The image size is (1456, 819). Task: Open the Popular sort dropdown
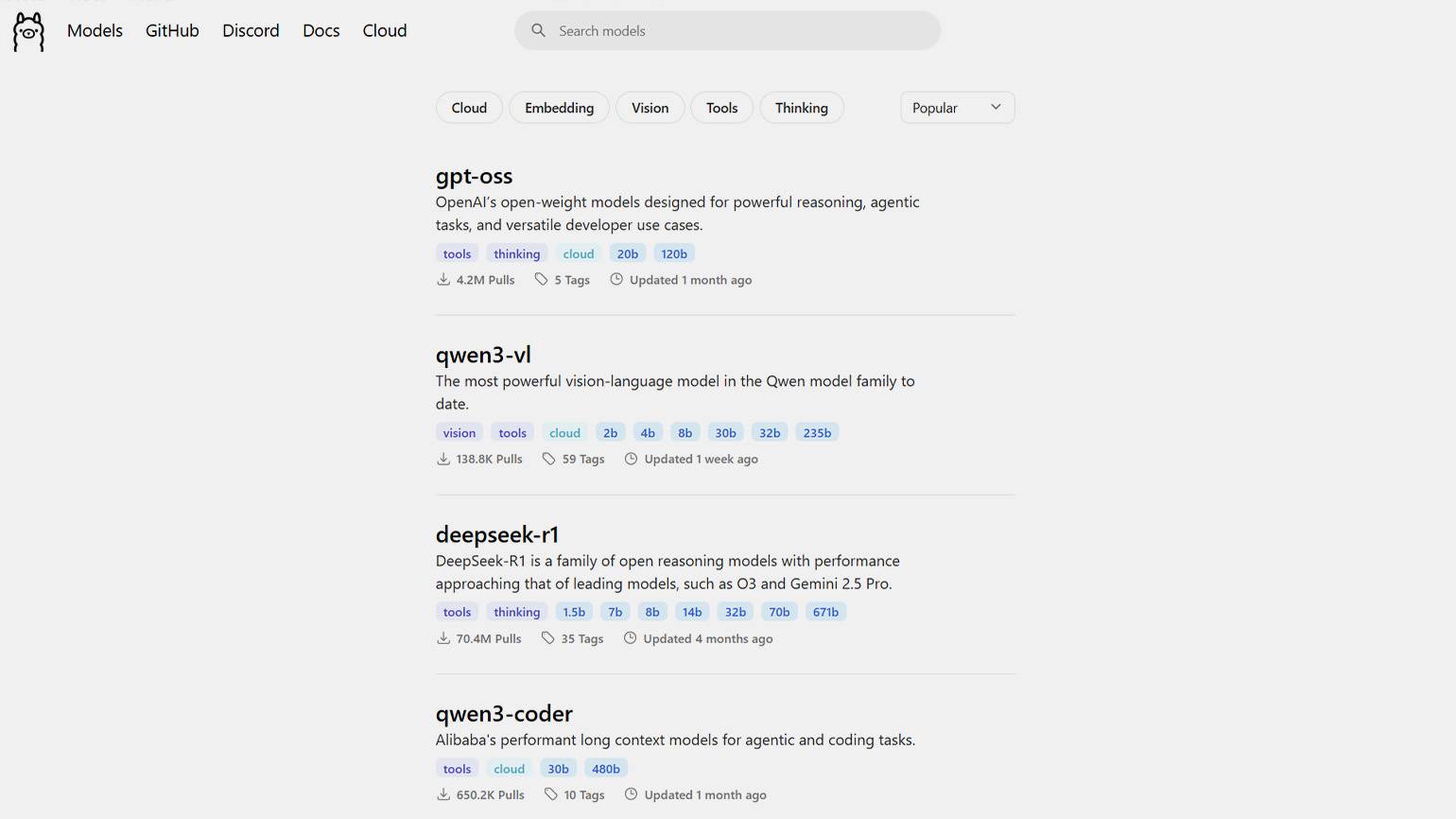pos(957,108)
